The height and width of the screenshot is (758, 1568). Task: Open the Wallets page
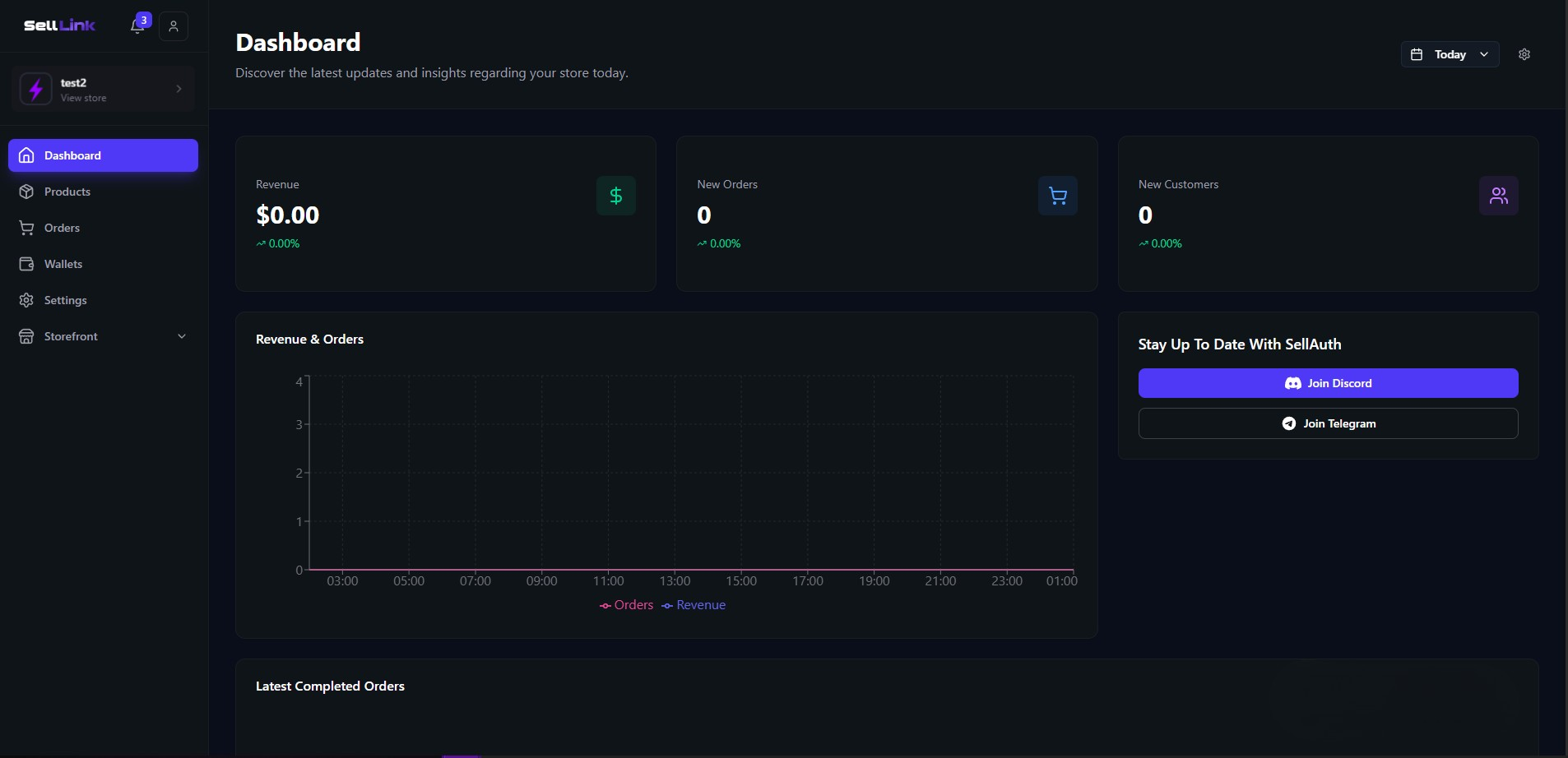tap(63, 263)
